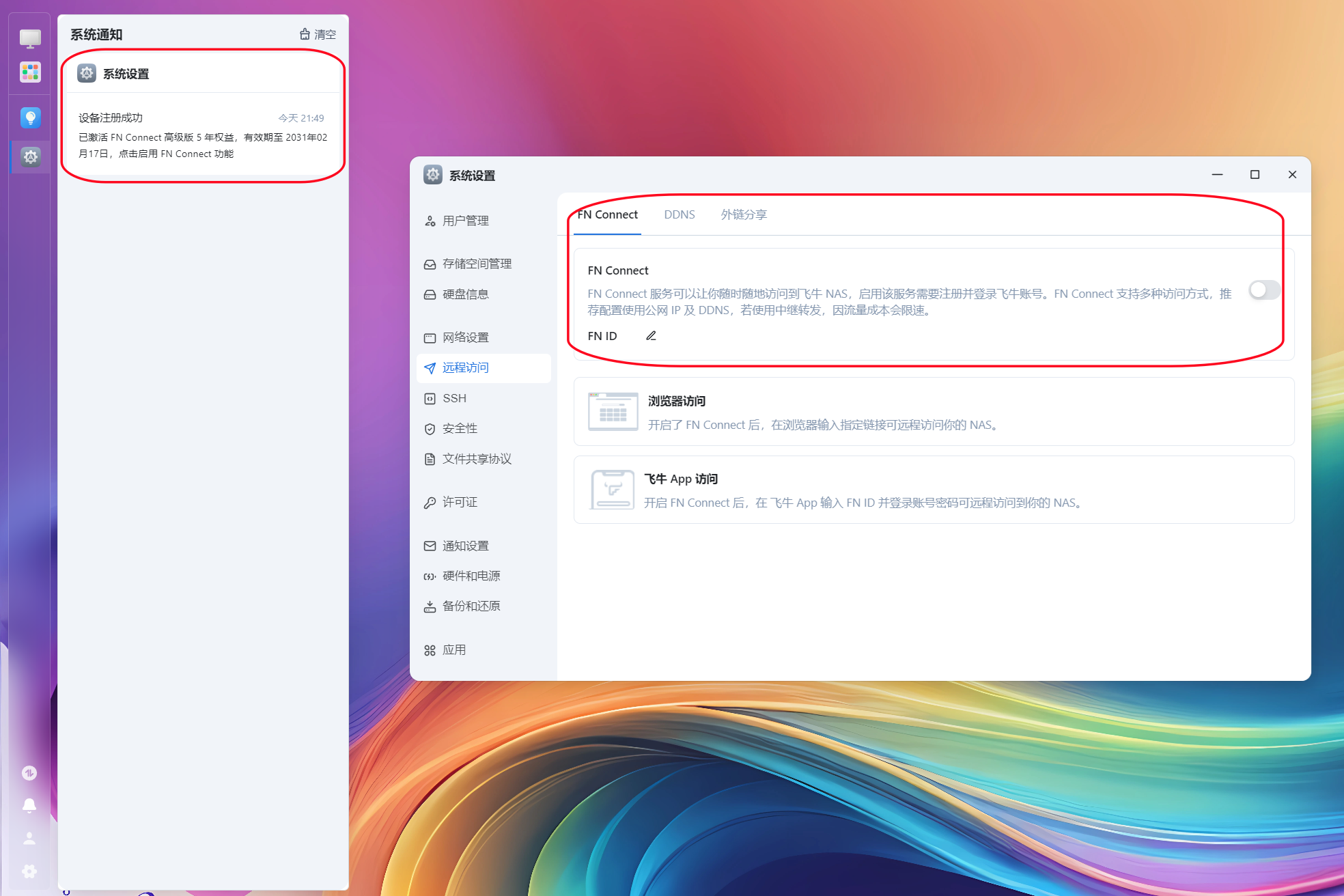Open 安全性 security settings
Viewport: 1344px width, 896px height.
pos(460,428)
